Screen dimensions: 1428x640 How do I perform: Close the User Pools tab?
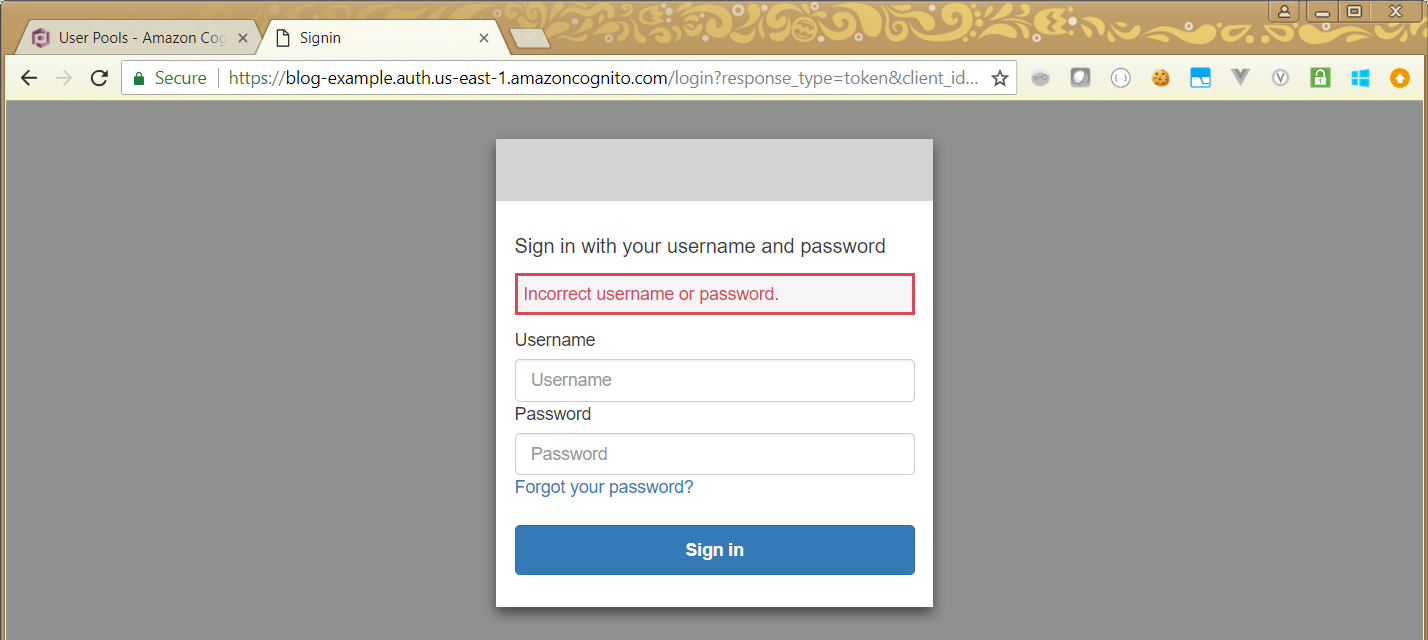point(243,38)
